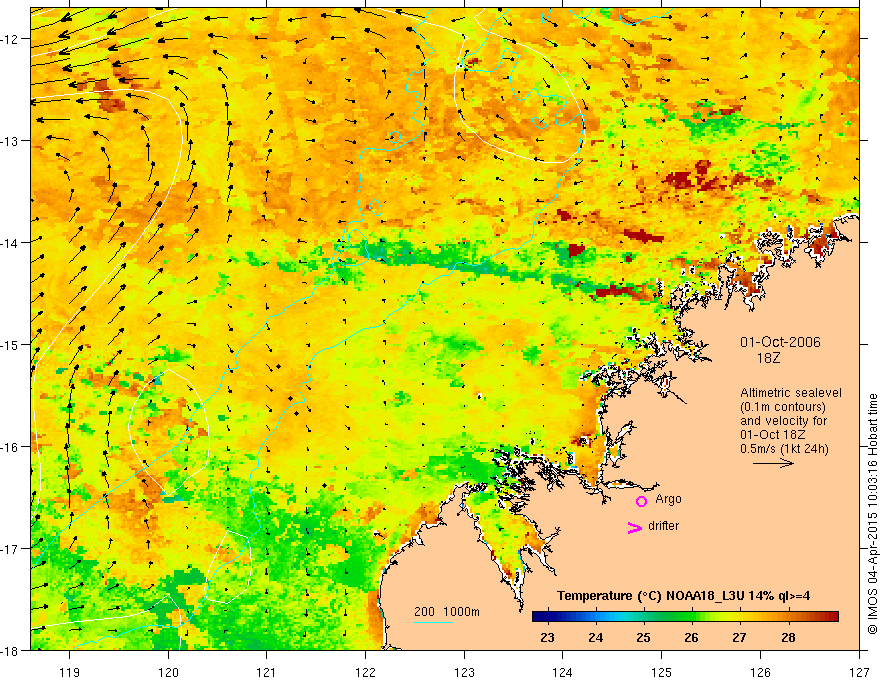Click the color bar tick label 25
Screen dimensions: 880x680
click(x=643, y=637)
